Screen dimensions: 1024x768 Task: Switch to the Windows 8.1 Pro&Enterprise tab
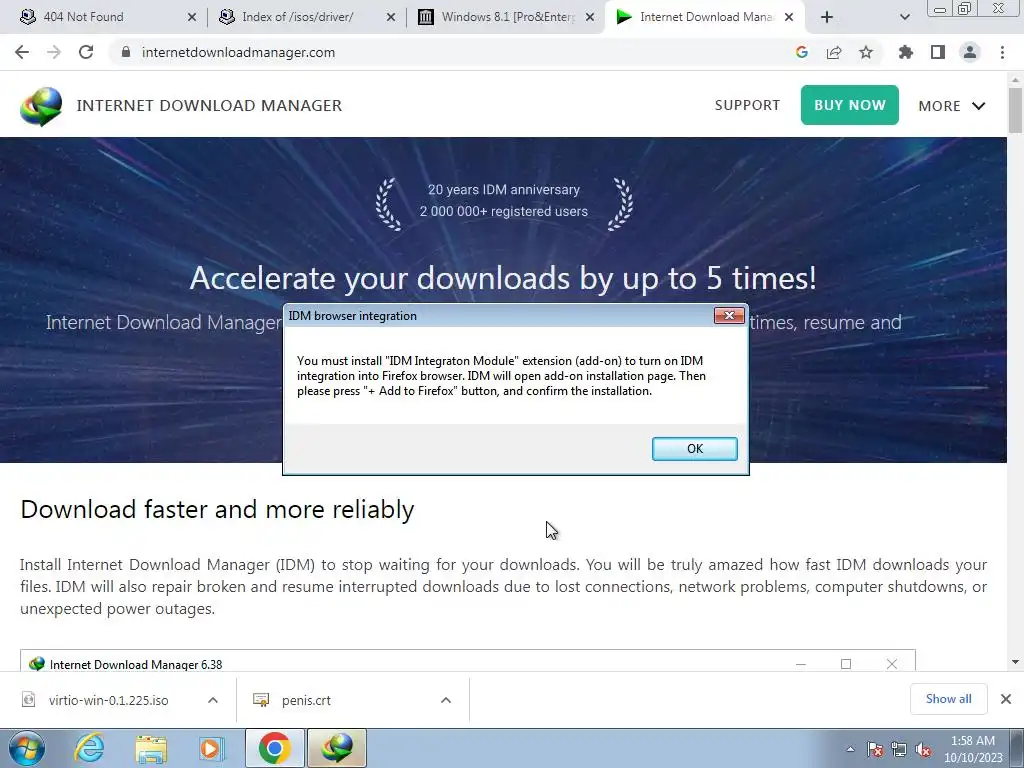tap(507, 17)
